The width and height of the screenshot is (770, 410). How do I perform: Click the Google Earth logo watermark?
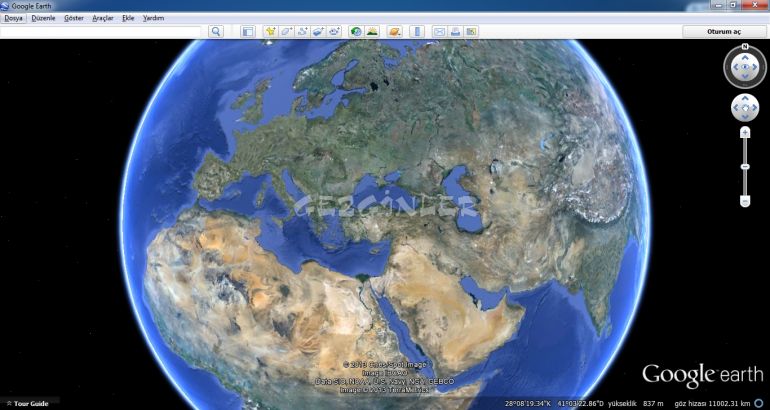[702, 376]
